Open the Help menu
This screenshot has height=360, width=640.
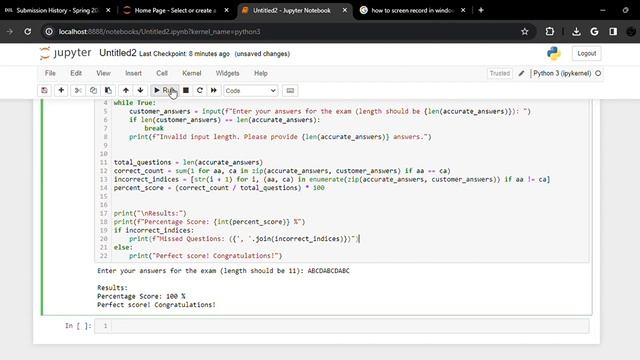pos(261,73)
